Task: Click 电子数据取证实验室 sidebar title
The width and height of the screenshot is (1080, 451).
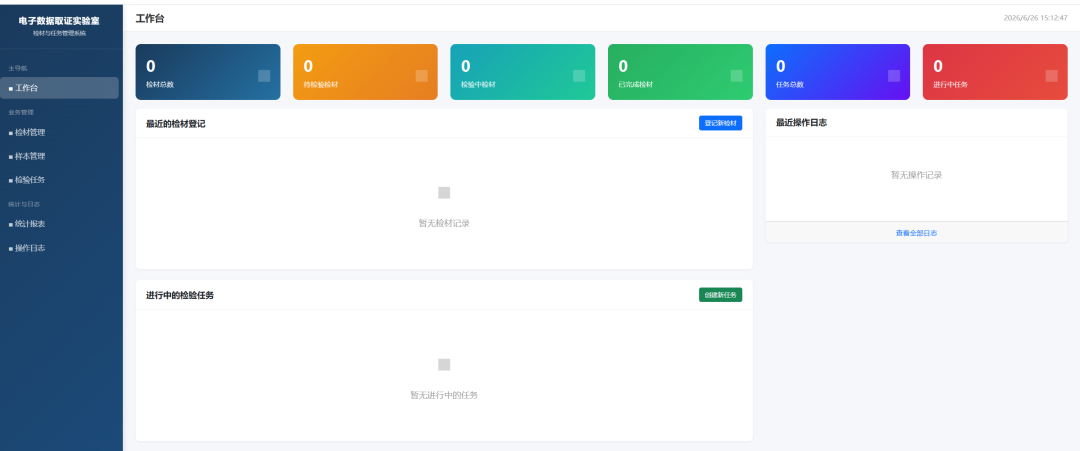Action: (x=59, y=21)
